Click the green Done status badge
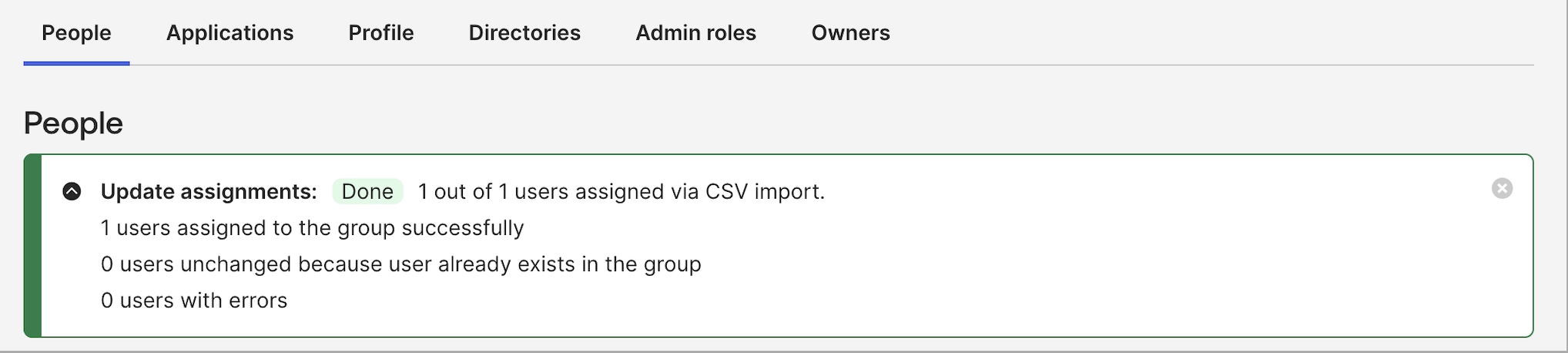This screenshot has height=353, width=1568. click(367, 192)
